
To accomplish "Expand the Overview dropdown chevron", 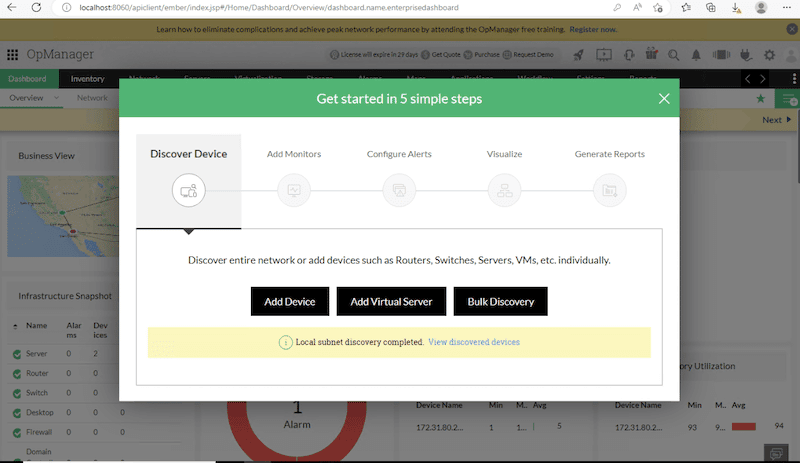I will [57, 98].
